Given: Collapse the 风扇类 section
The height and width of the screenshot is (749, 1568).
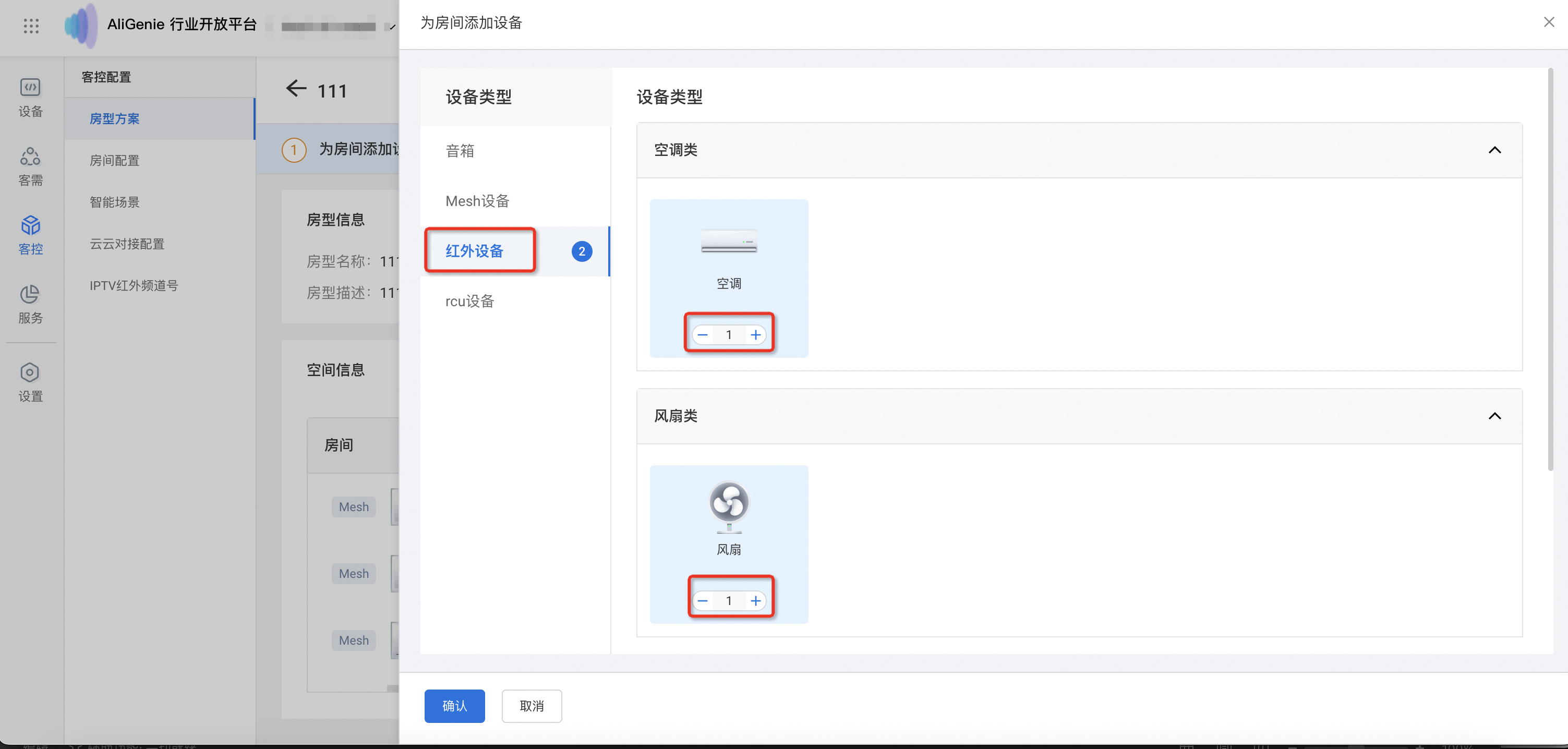Looking at the screenshot, I should [1494, 416].
